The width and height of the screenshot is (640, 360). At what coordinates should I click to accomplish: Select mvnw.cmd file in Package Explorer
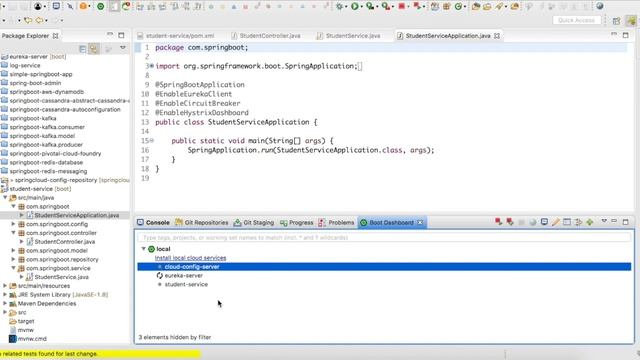[32, 339]
